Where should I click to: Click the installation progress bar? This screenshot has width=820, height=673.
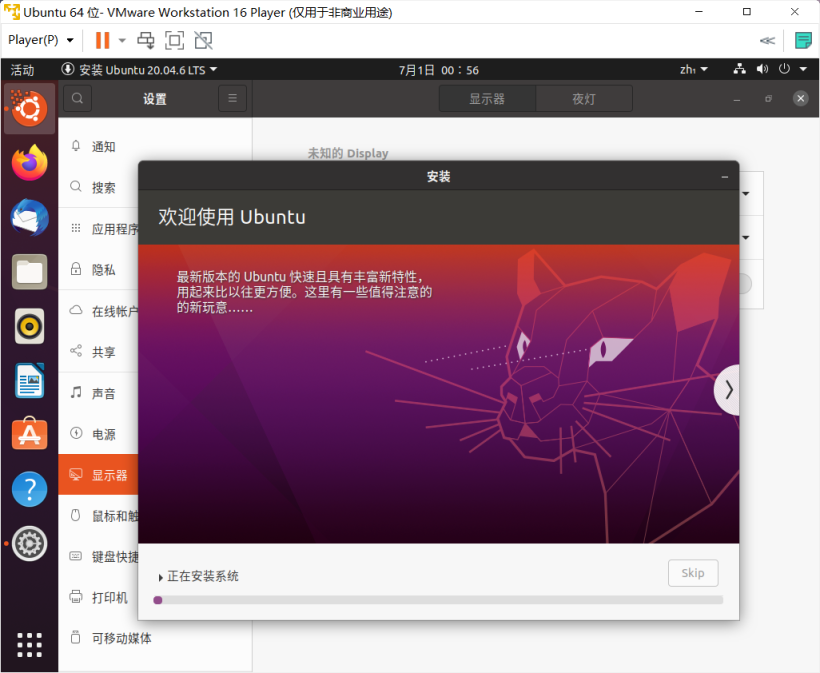point(438,600)
